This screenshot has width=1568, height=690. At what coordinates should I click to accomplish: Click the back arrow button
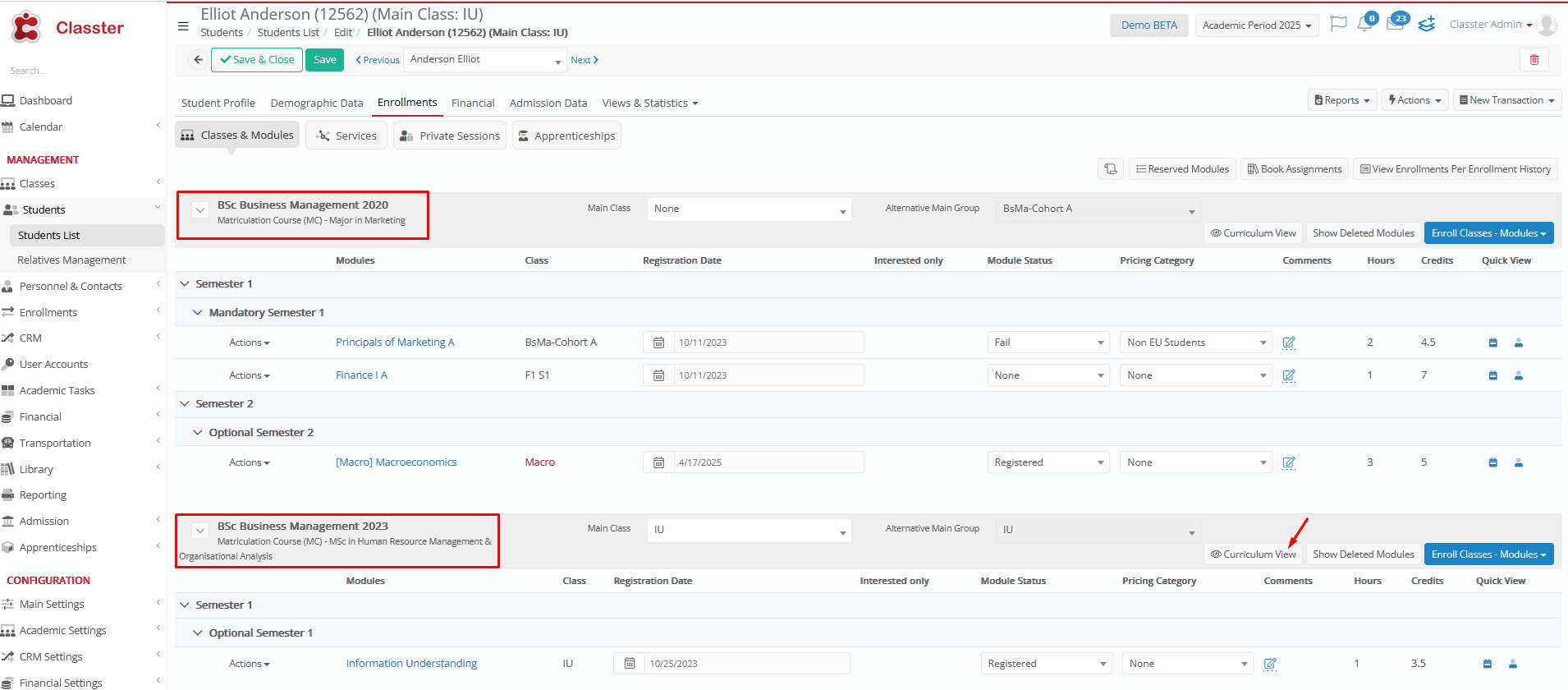[x=198, y=60]
